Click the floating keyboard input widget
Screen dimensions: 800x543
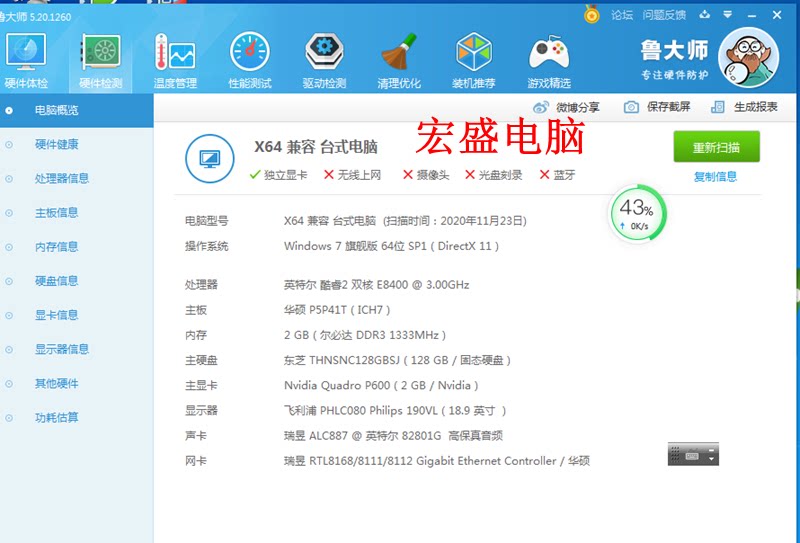693,454
